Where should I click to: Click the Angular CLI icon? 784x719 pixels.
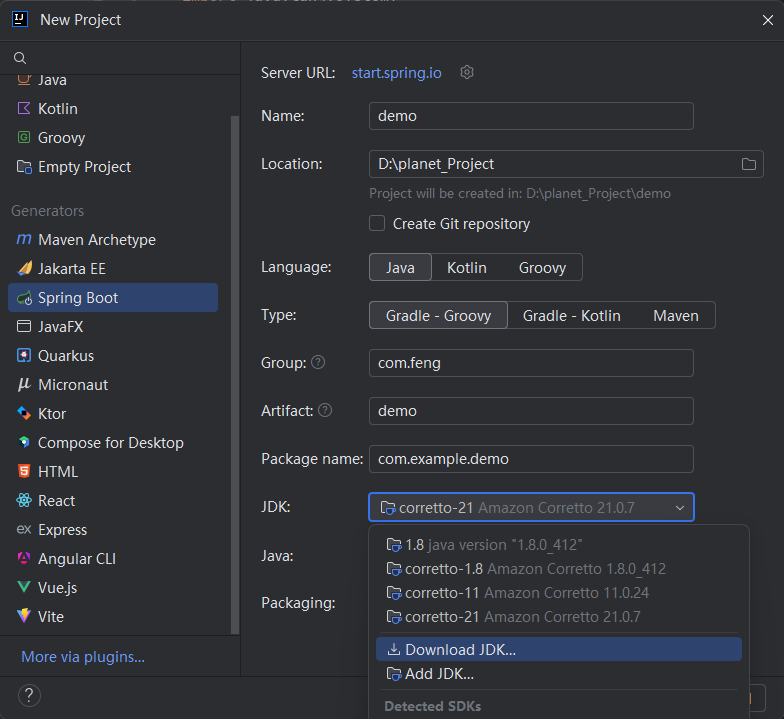(24, 558)
